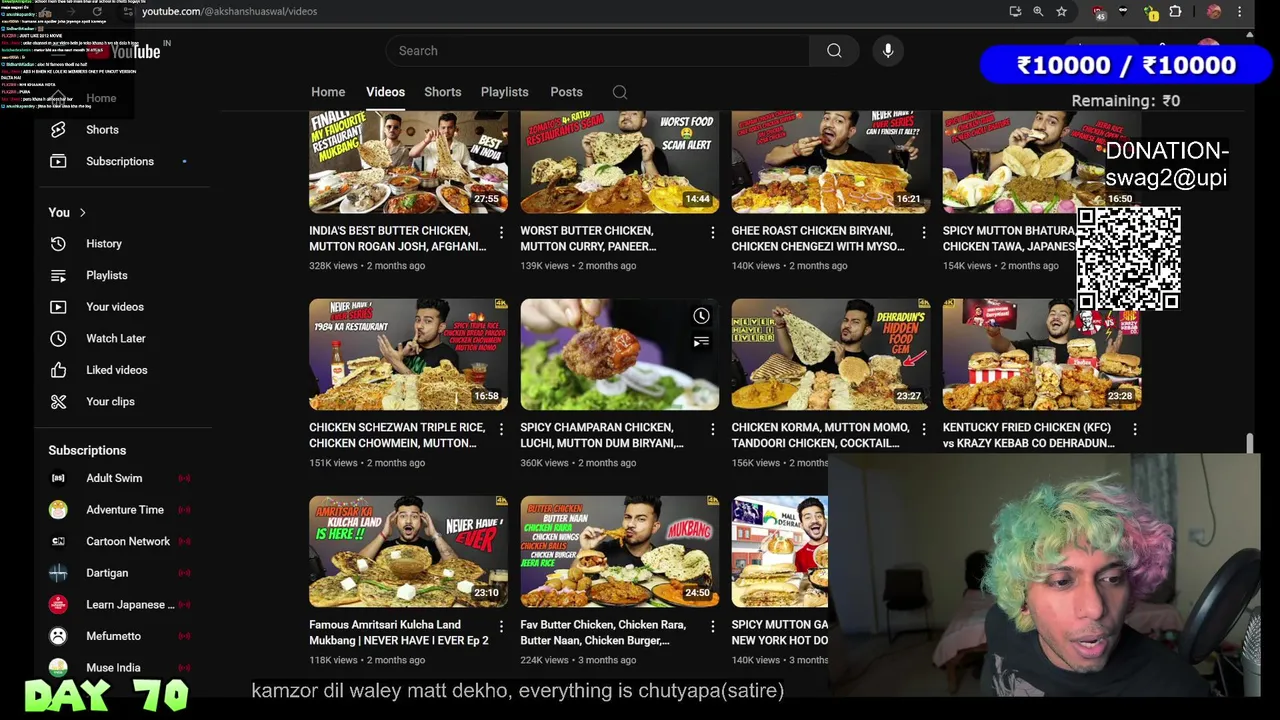Open options menu for Spicy Champaran Chicken video
Screen dimensions: 1280x720
coord(712,429)
